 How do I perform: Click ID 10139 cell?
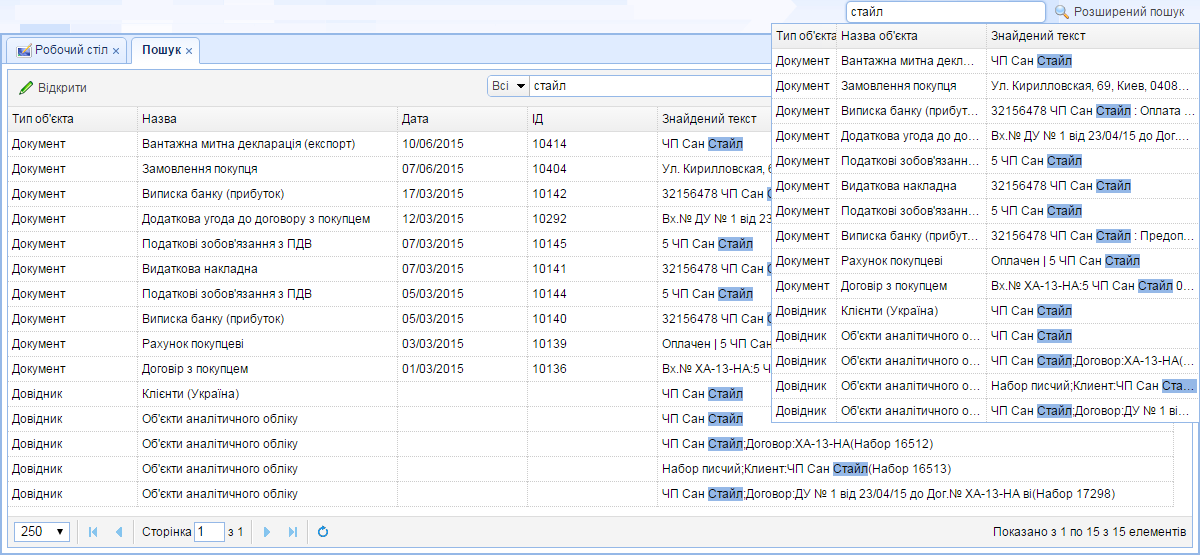(592, 344)
